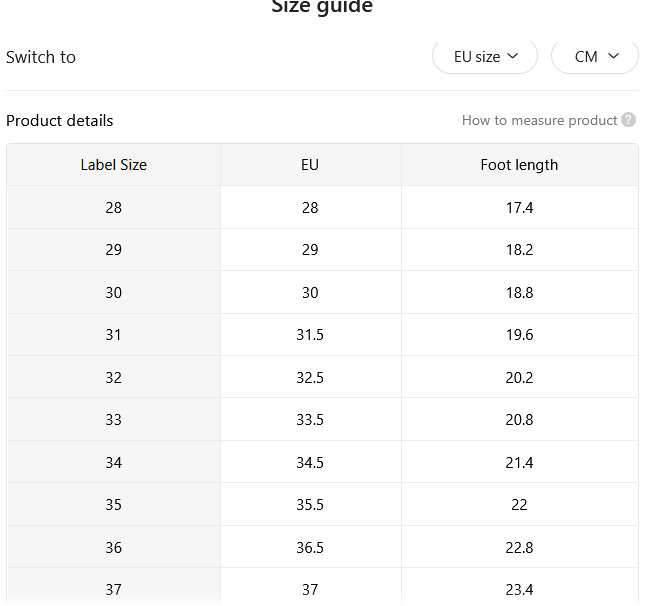Click the chevron beside EU size
This screenshot has width=647, height=606.
(512, 56)
